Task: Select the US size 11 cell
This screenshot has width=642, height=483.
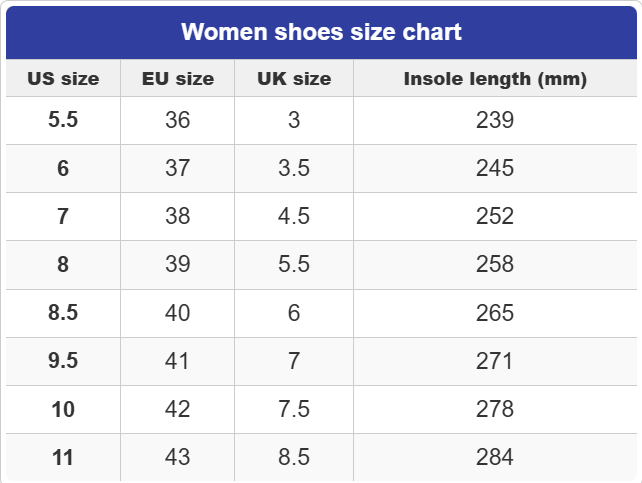Action: point(63,457)
